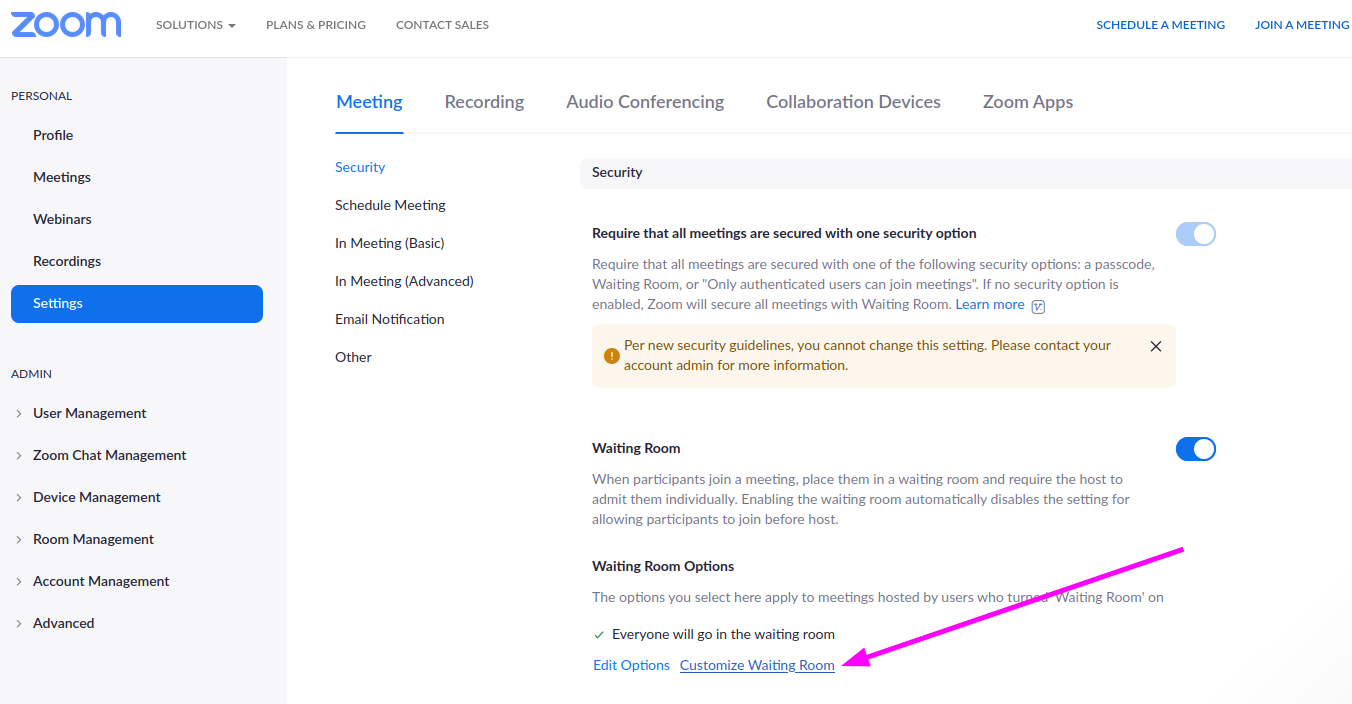Open the Collaboration Devices tab
Viewport: 1352px width, 704px height.
click(x=853, y=102)
